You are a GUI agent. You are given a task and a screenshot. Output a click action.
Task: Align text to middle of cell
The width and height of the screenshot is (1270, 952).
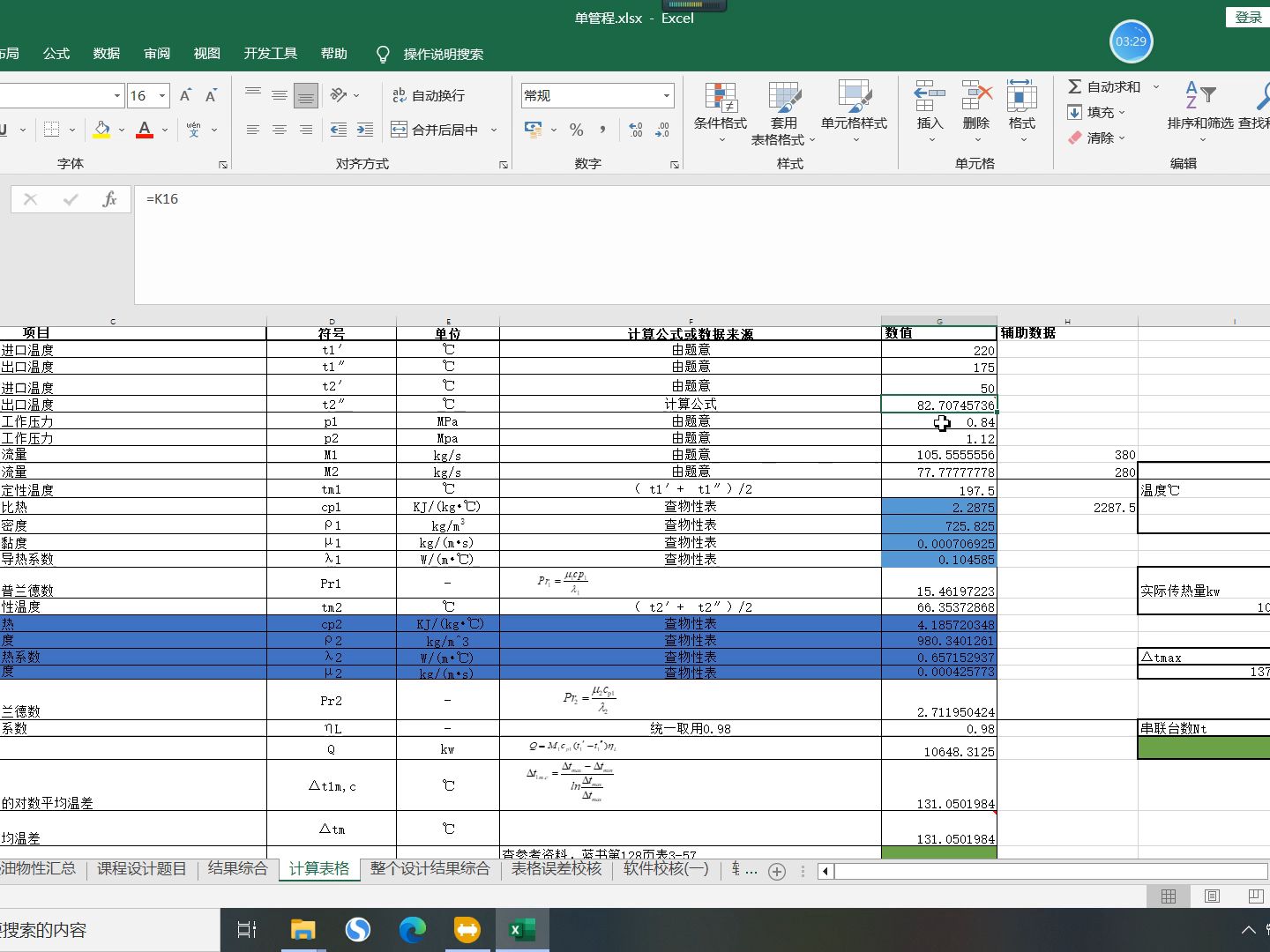(280, 95)
